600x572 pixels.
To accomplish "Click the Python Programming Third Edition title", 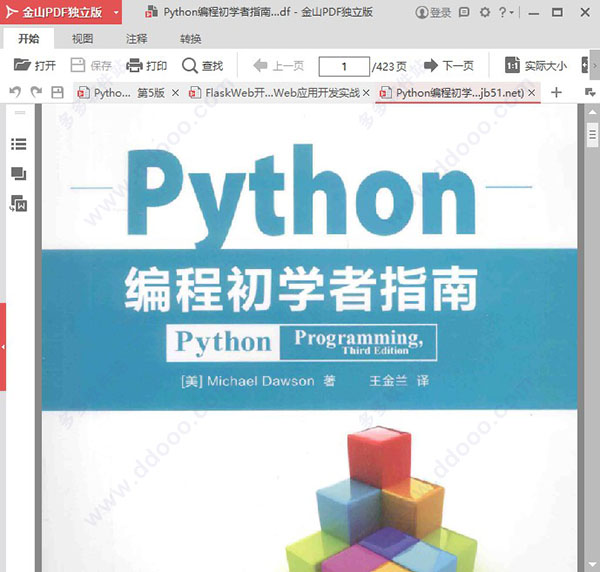I will point(302,342).
